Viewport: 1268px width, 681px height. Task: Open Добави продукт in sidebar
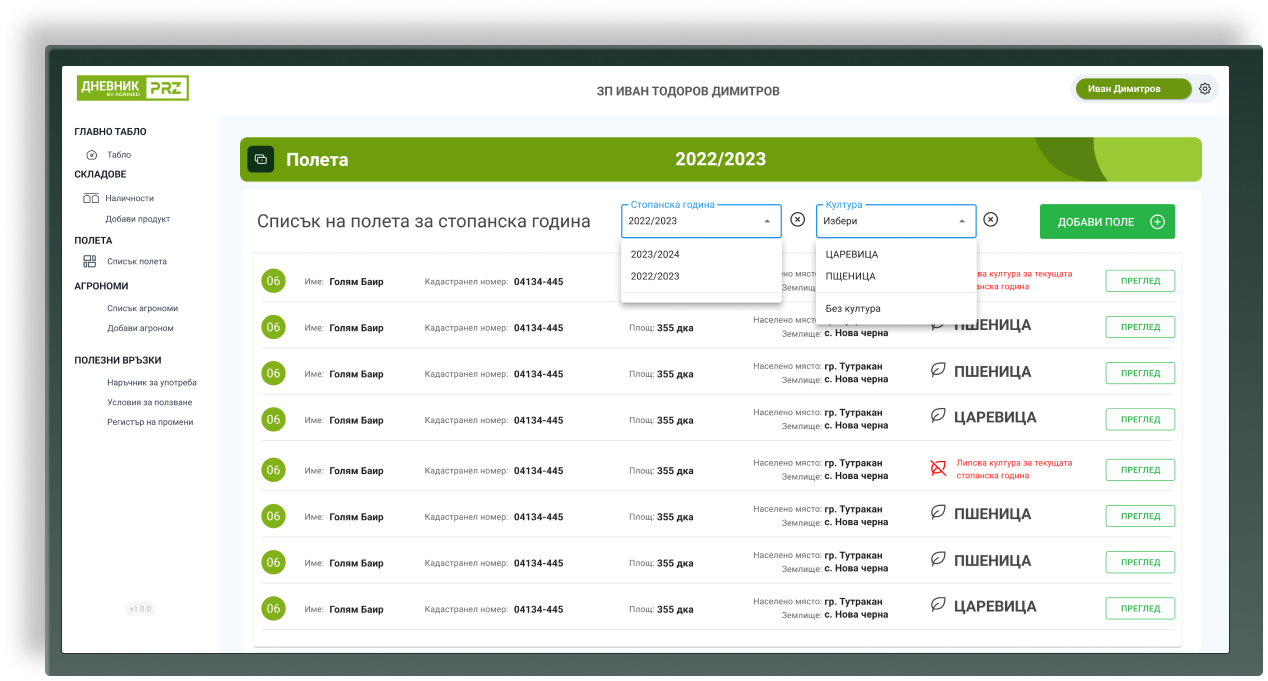(138, 219)
